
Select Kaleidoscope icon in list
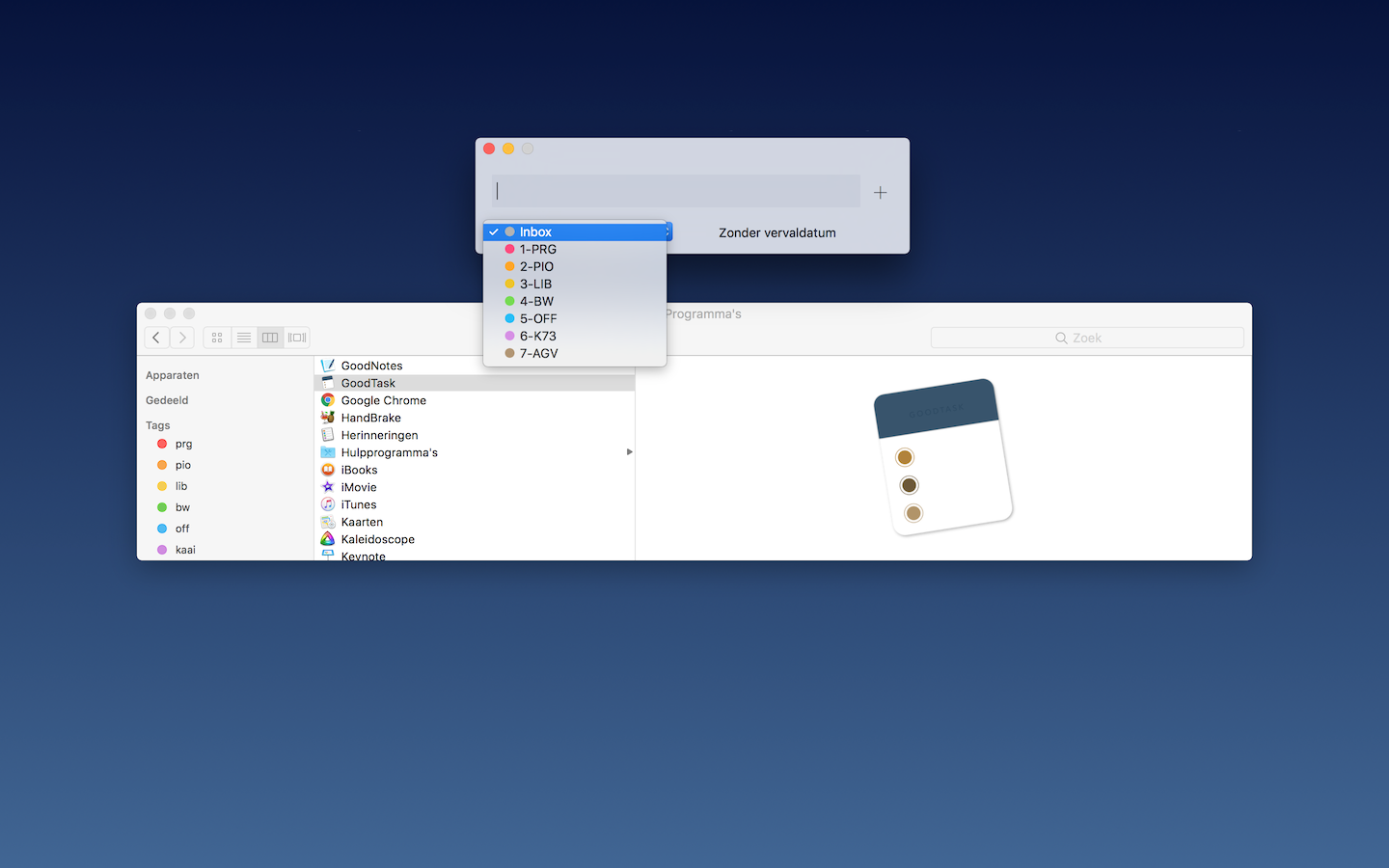point(328,539)
